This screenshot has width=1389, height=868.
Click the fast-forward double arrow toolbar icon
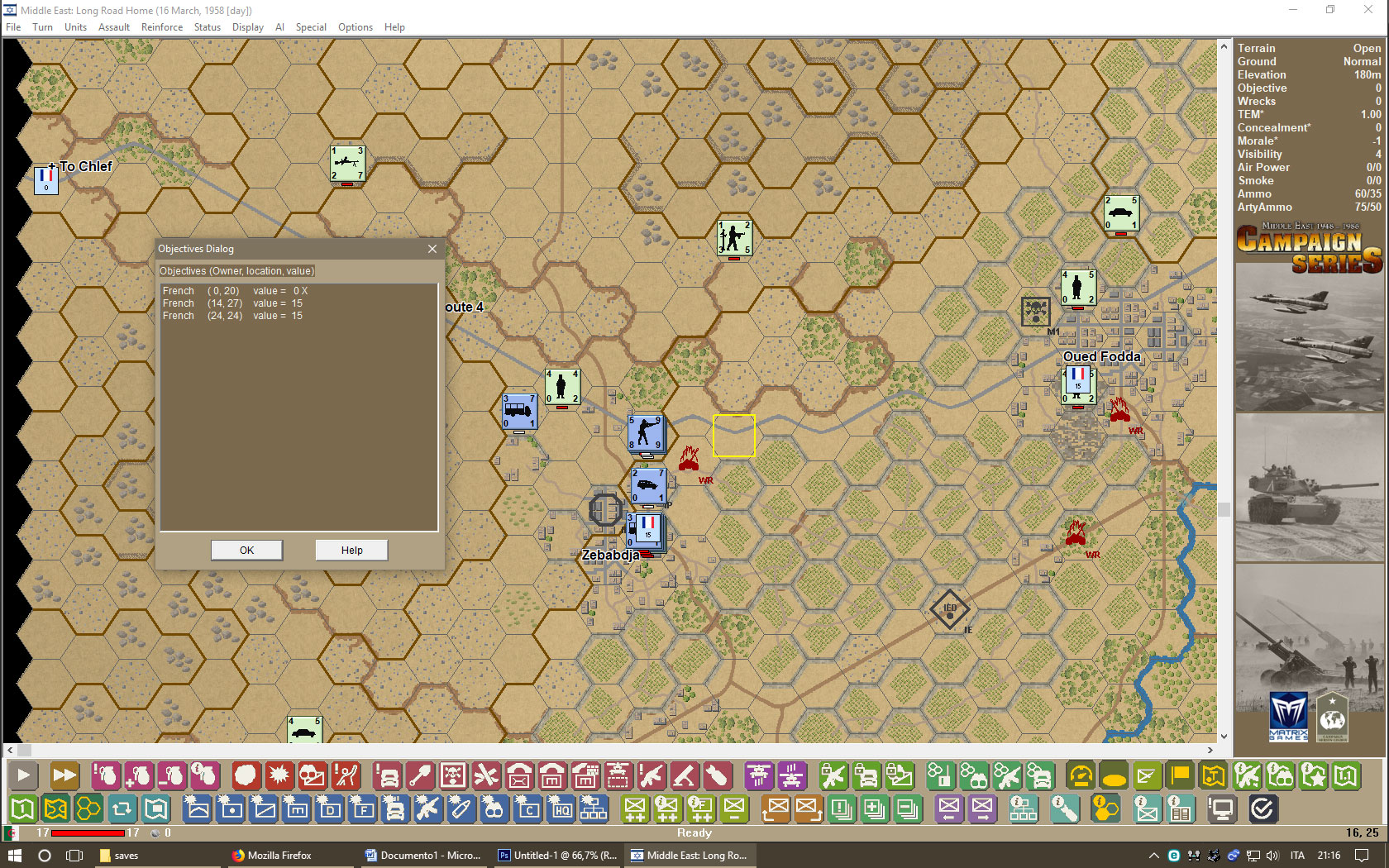click(x=64, y=775)
